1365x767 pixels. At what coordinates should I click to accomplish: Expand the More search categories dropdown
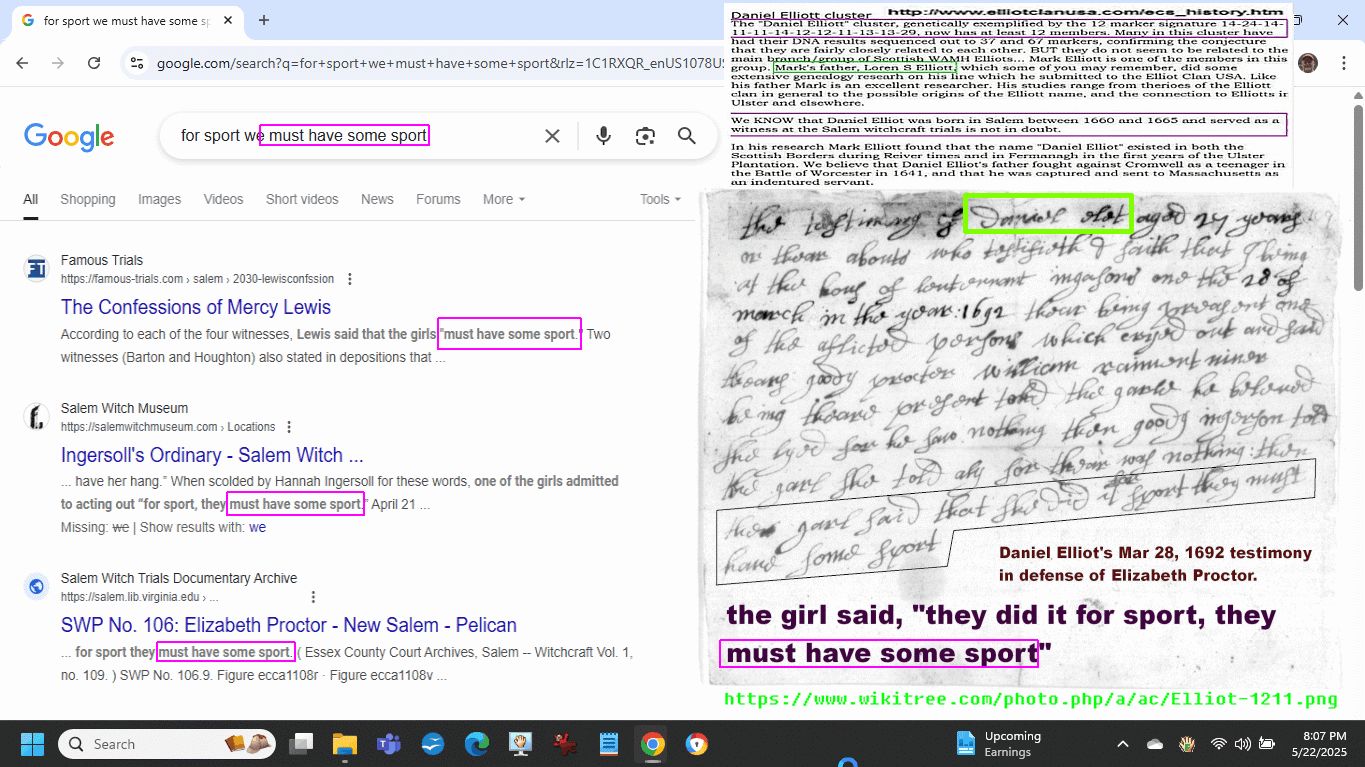(x=504, y=199)
